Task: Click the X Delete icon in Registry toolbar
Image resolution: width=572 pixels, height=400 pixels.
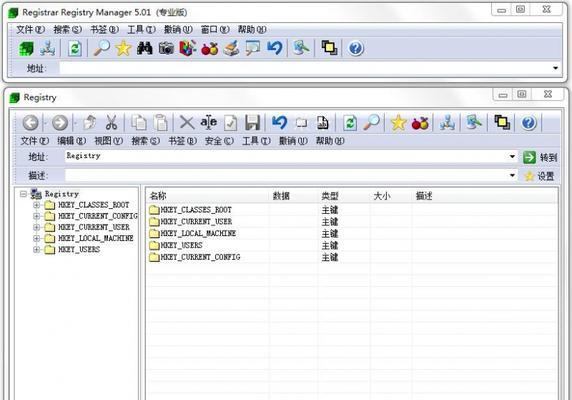Action: (187, 123)
